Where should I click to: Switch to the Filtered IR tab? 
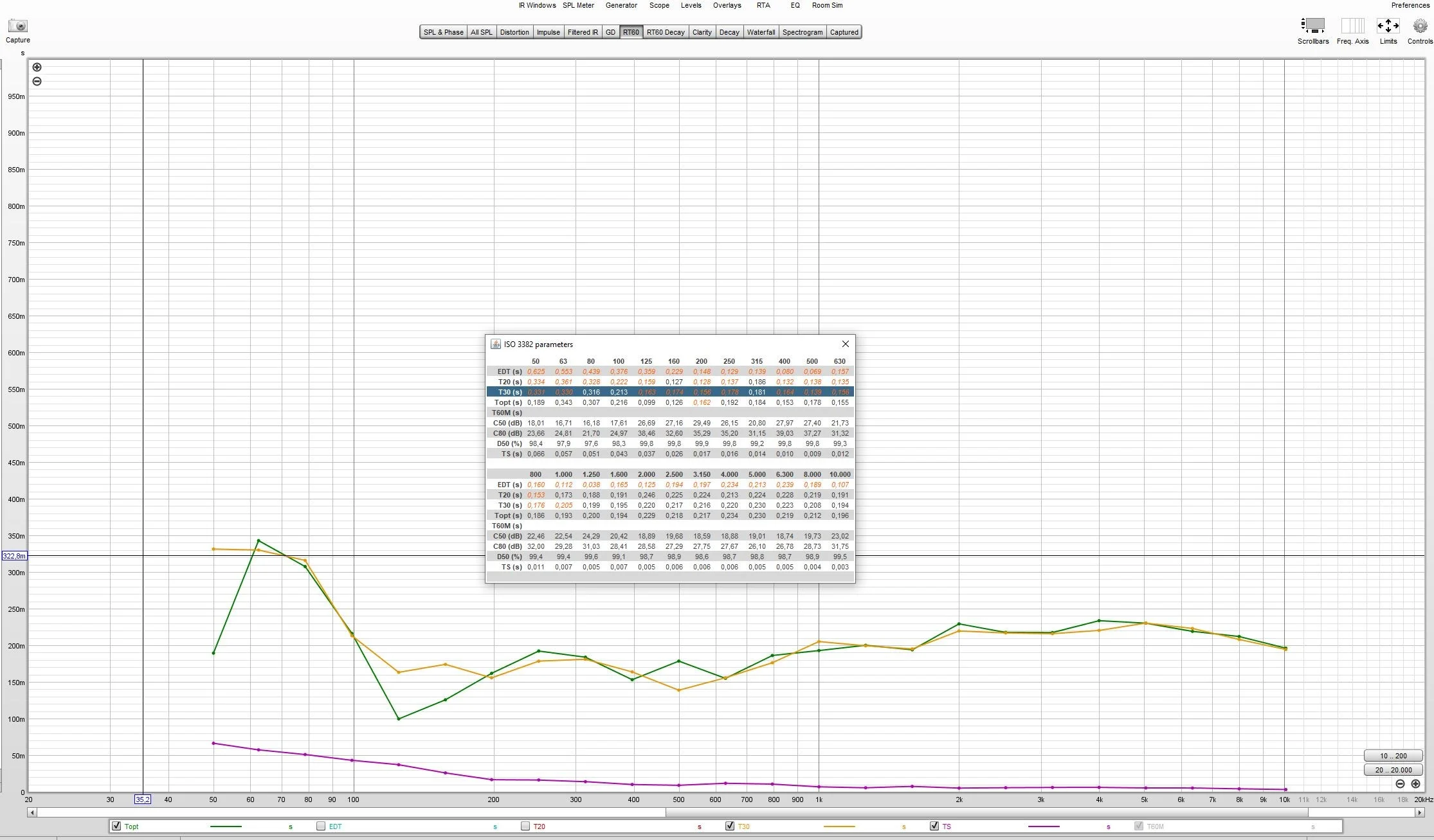(x=583, y=32)
